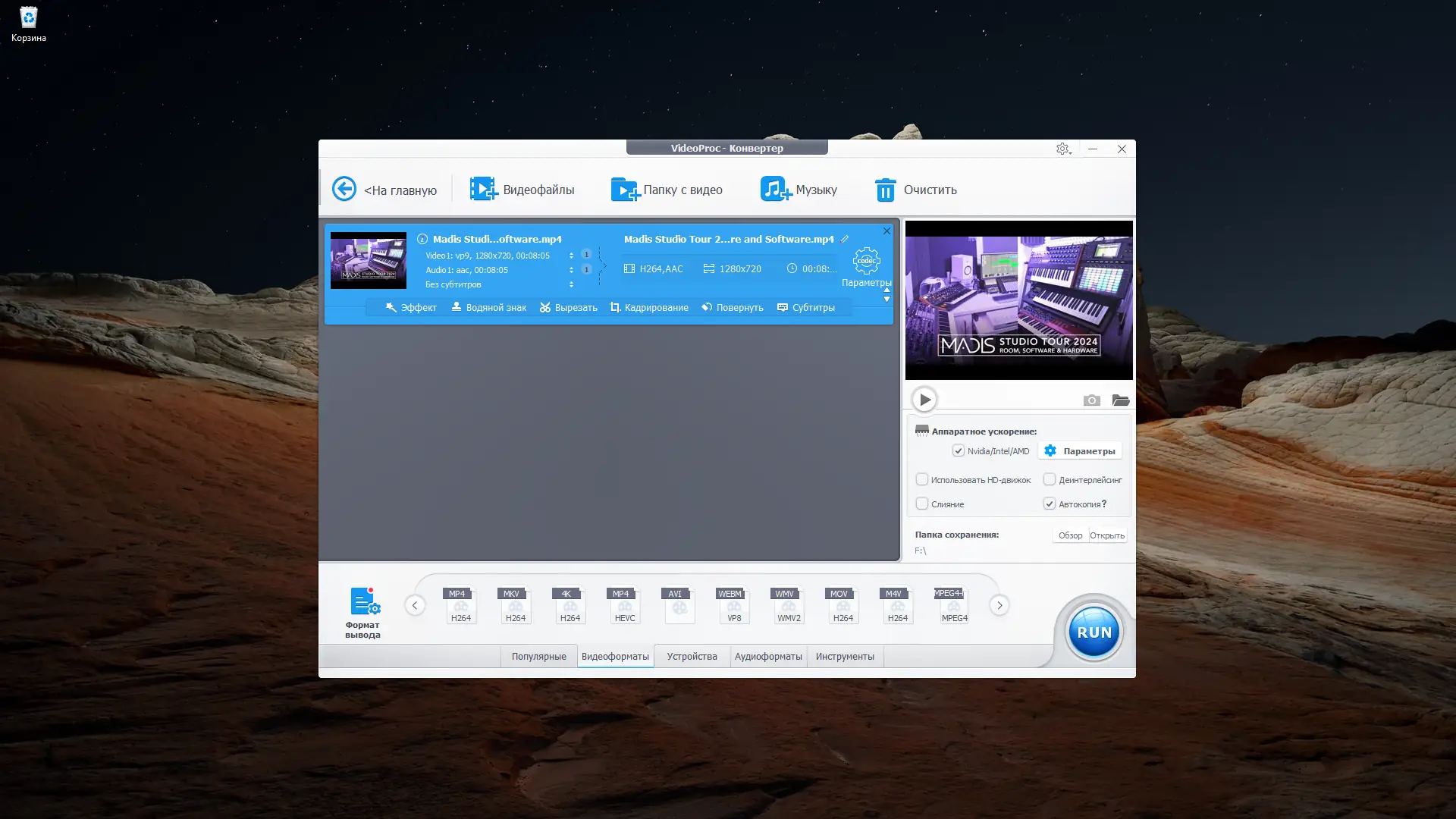Screen dimensions: 1456x819
Task: Open the Кадрирование crop tool
Action: pos(649,308)
